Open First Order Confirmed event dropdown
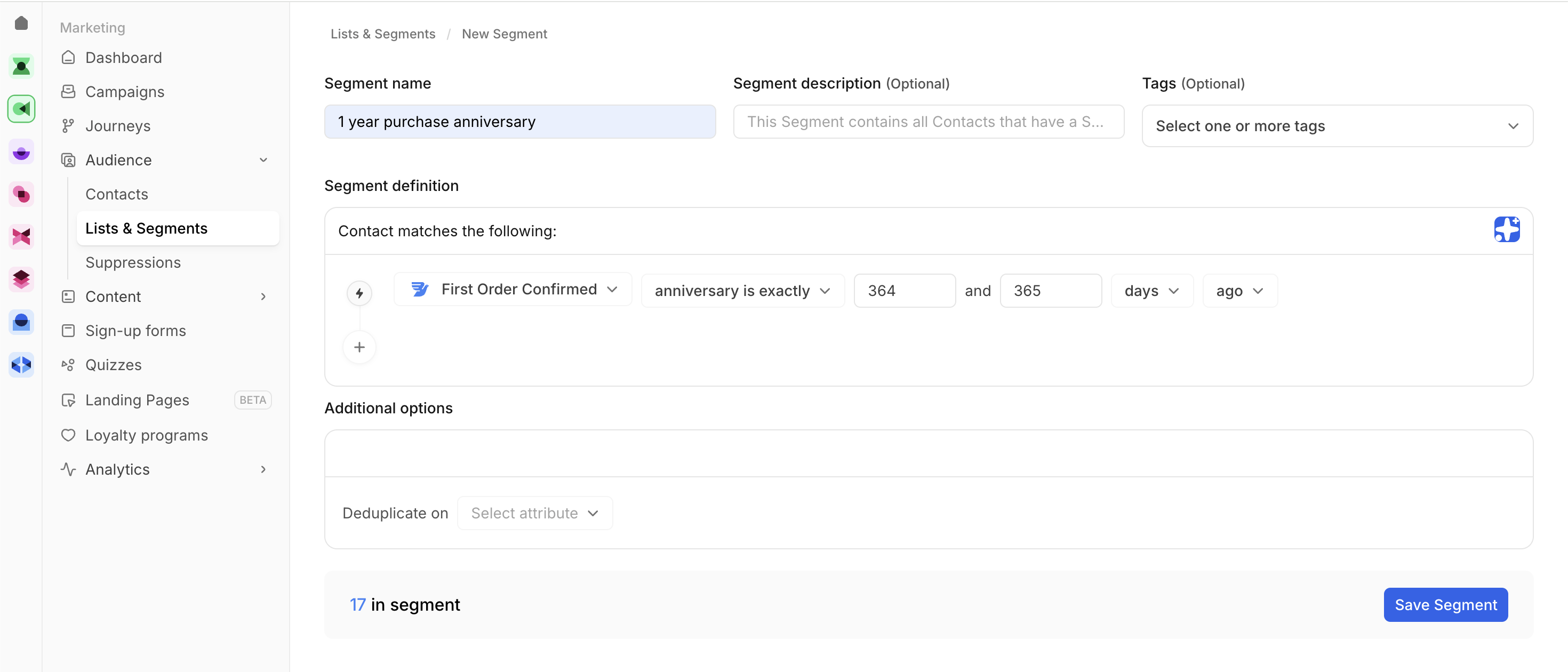 coord(513,290)
